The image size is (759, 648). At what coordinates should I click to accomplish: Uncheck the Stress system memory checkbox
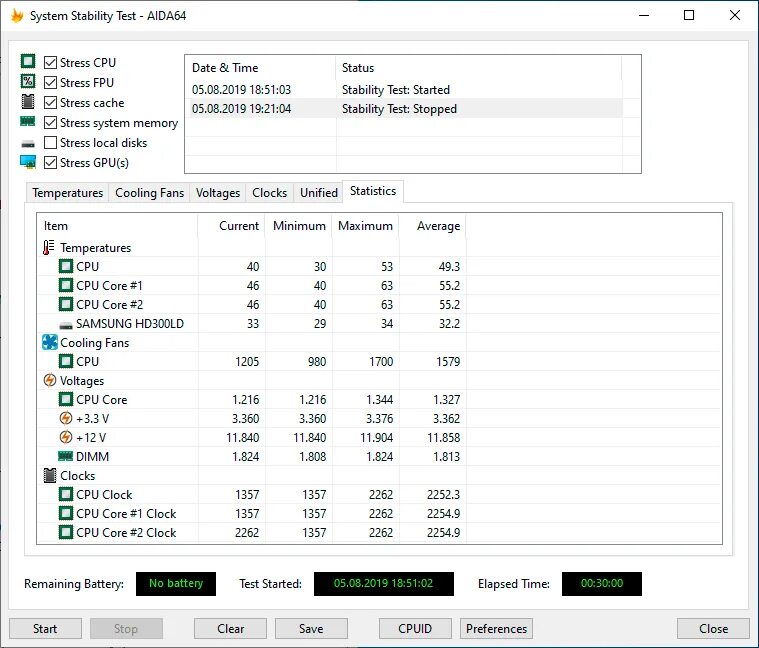50,122
